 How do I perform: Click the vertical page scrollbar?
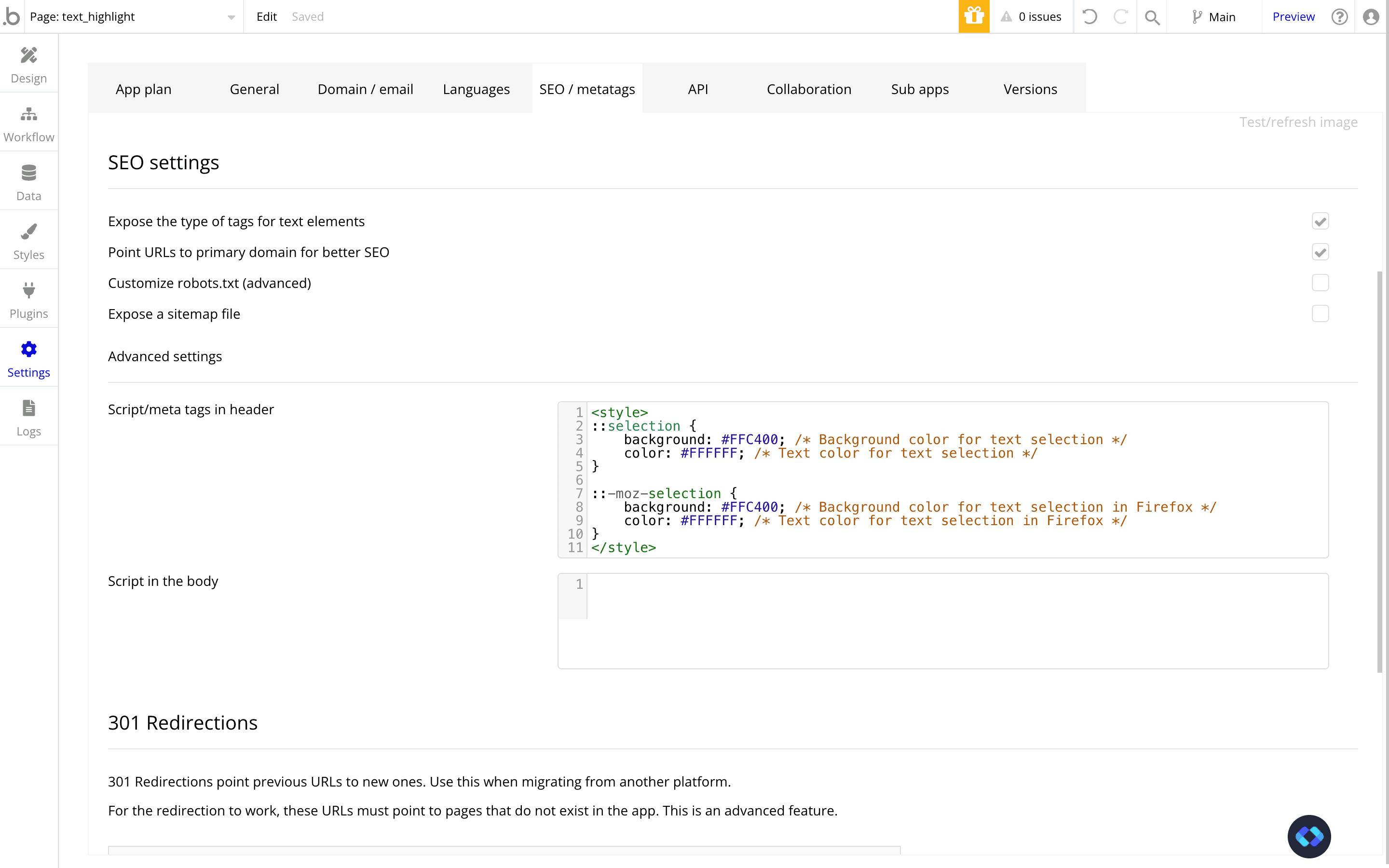1380,471
